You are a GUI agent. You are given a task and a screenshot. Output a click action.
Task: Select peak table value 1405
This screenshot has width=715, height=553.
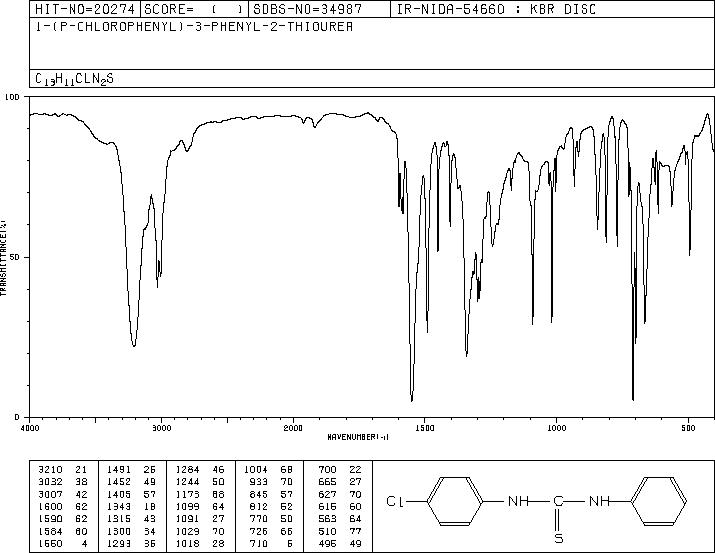point(119,494)
